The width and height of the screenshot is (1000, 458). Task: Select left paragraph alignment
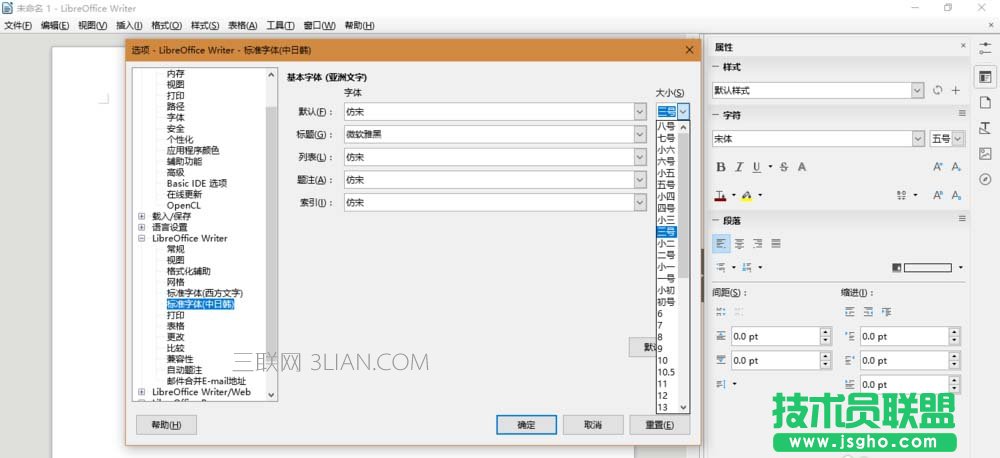[x=721, y=243]
